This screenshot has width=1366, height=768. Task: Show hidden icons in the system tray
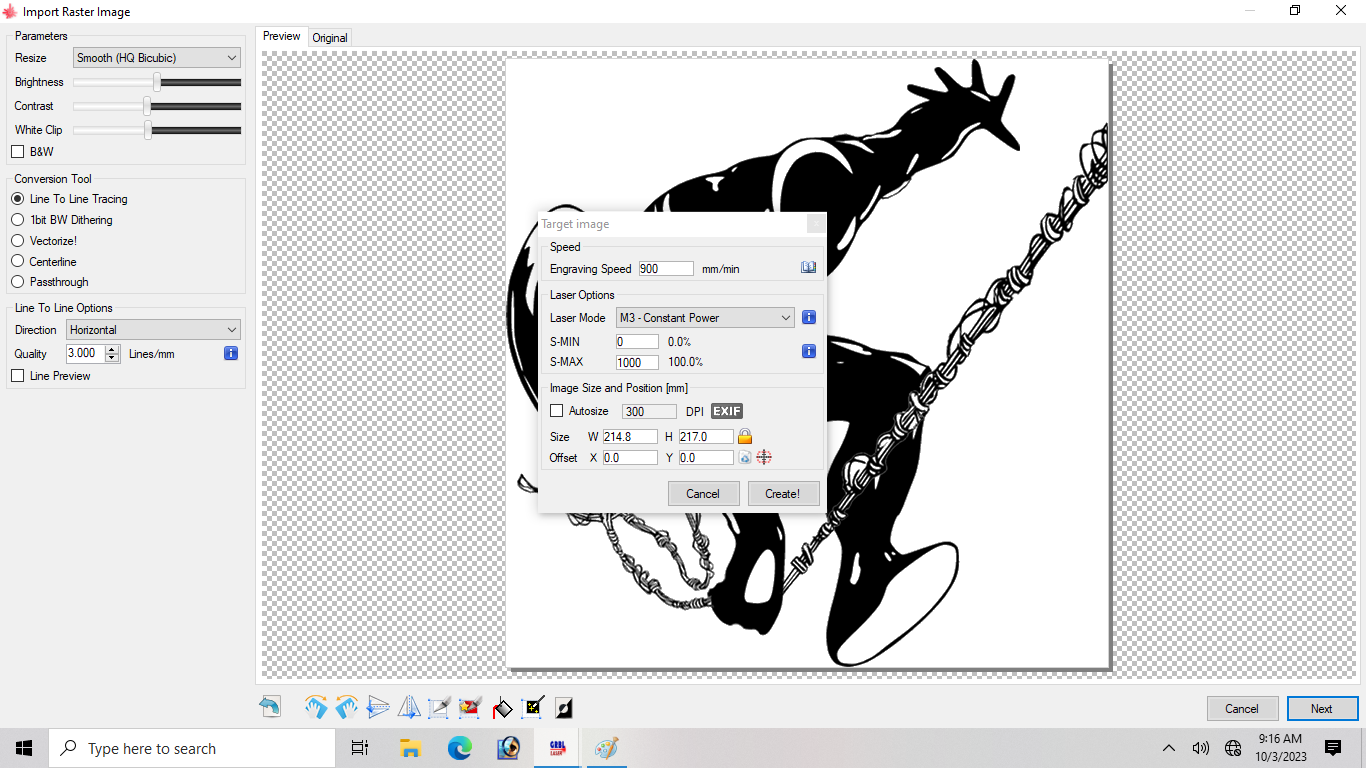point(1168,748)
